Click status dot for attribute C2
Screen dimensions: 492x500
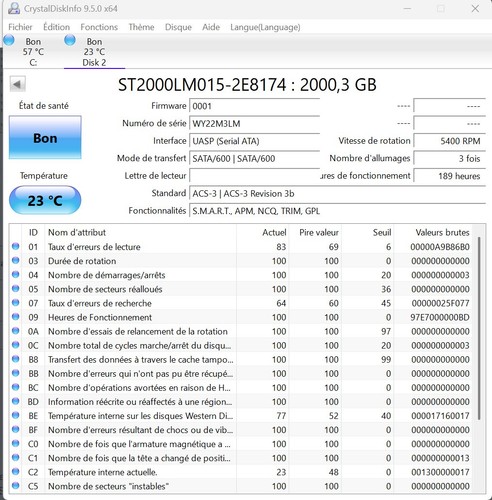click(15, 472)
